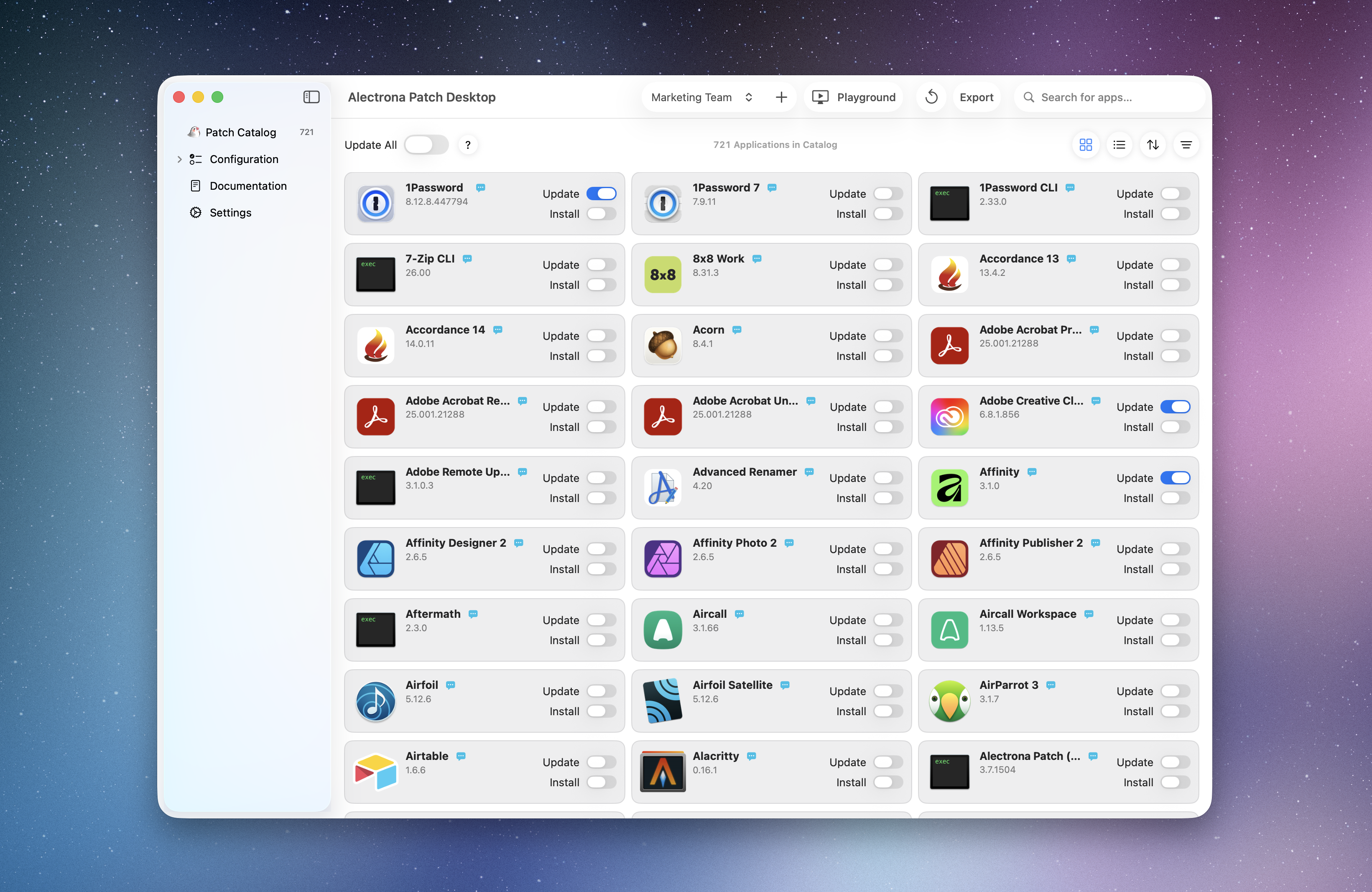Disable the Update switch for 1Password
This screenshot has height=892, width=1372.
tap(601, 194)
